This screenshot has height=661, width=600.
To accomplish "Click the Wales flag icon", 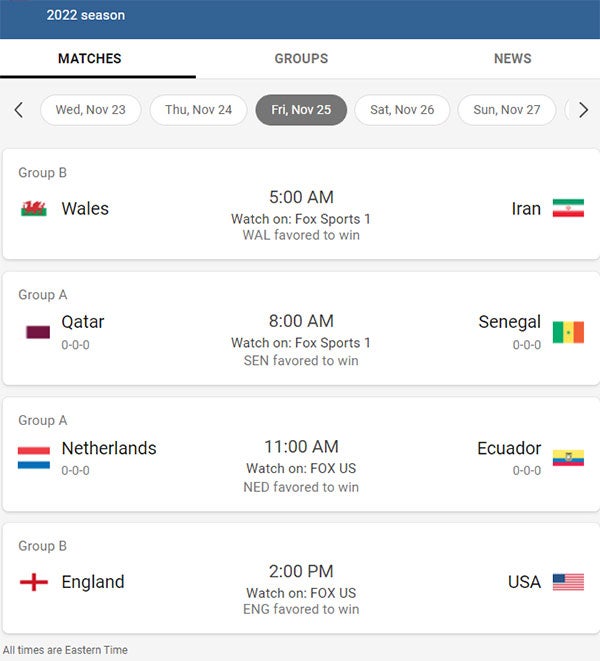I will pos(33,208).
